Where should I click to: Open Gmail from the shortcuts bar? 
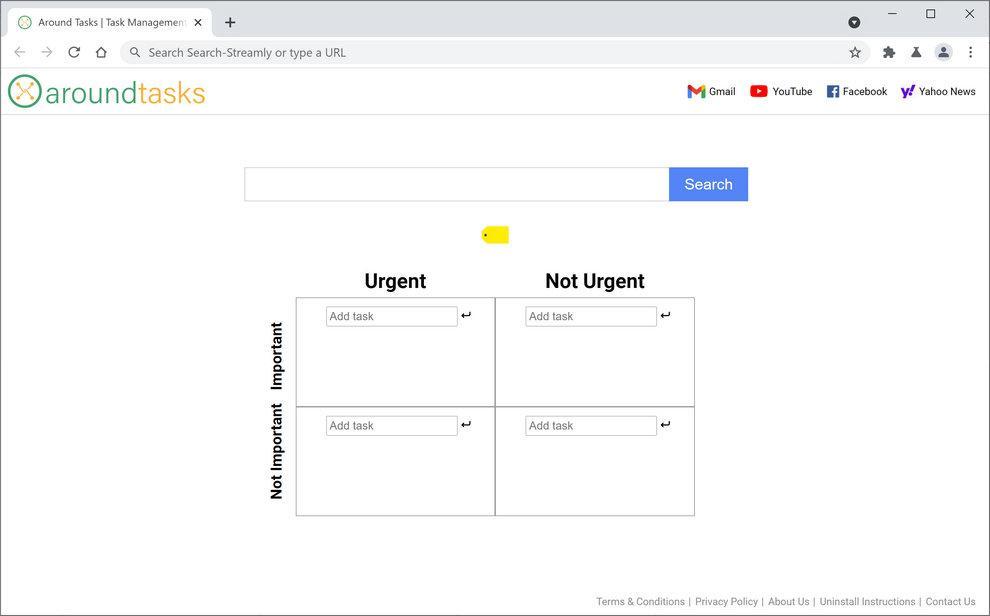(711, 91)
